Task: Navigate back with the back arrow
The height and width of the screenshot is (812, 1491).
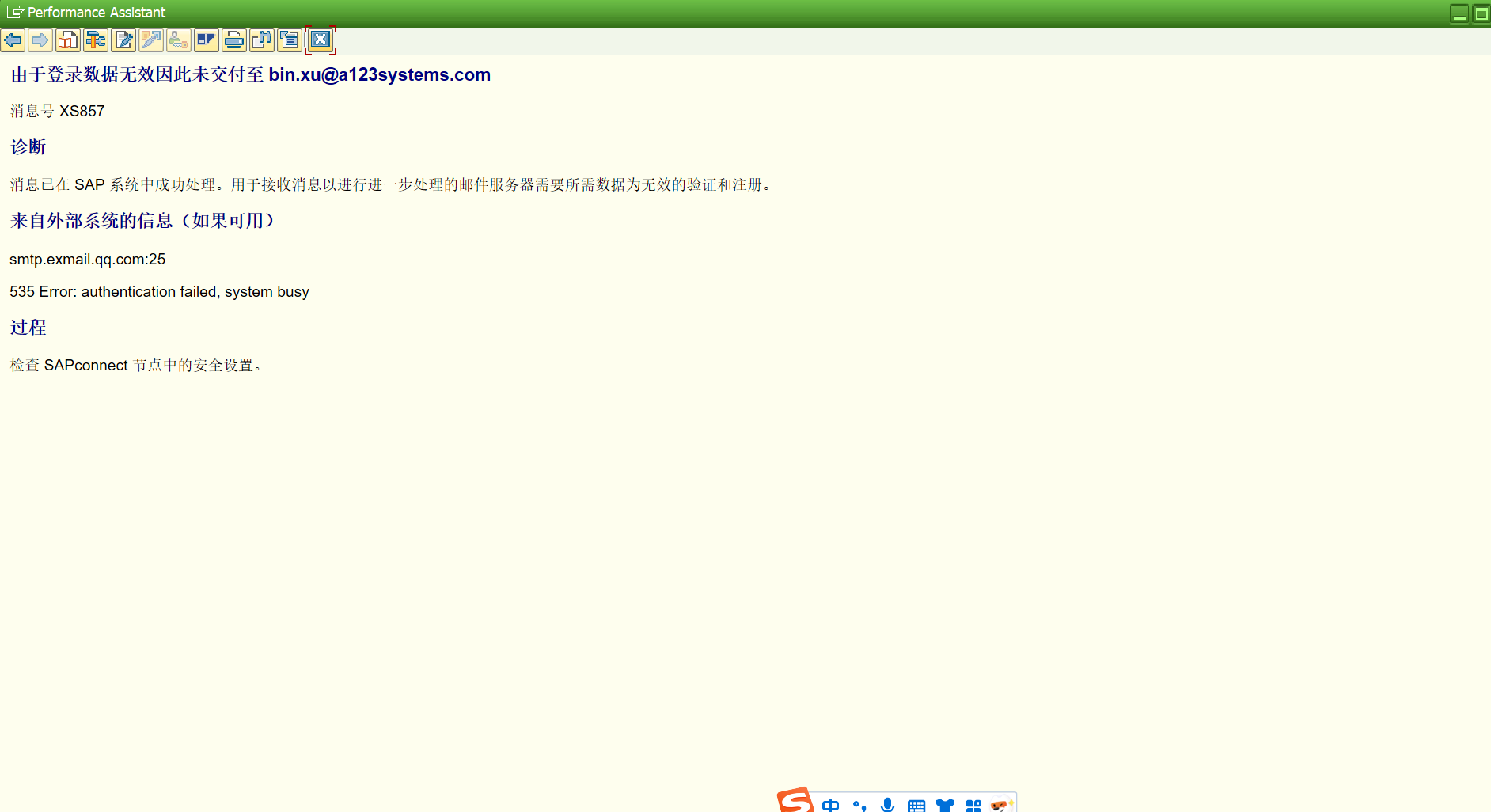Action: point(13,40)
